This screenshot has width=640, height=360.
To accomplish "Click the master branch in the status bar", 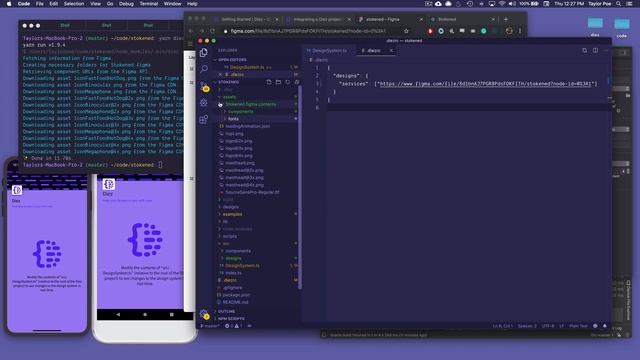I will tap(210, 326).
